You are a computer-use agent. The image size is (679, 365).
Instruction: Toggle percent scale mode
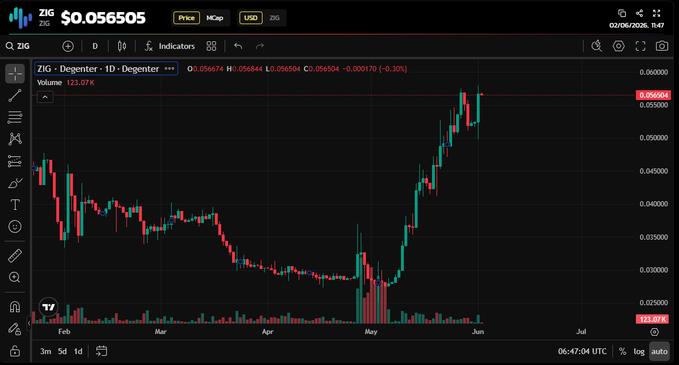(622, 351)
